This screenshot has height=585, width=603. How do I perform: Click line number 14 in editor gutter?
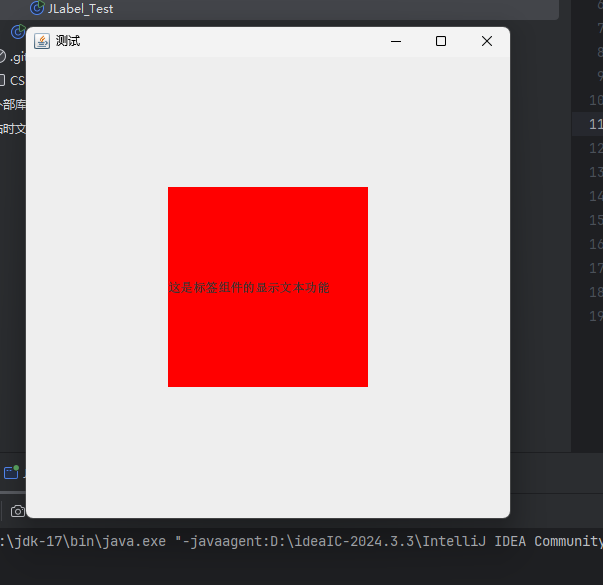coord(596,196)
